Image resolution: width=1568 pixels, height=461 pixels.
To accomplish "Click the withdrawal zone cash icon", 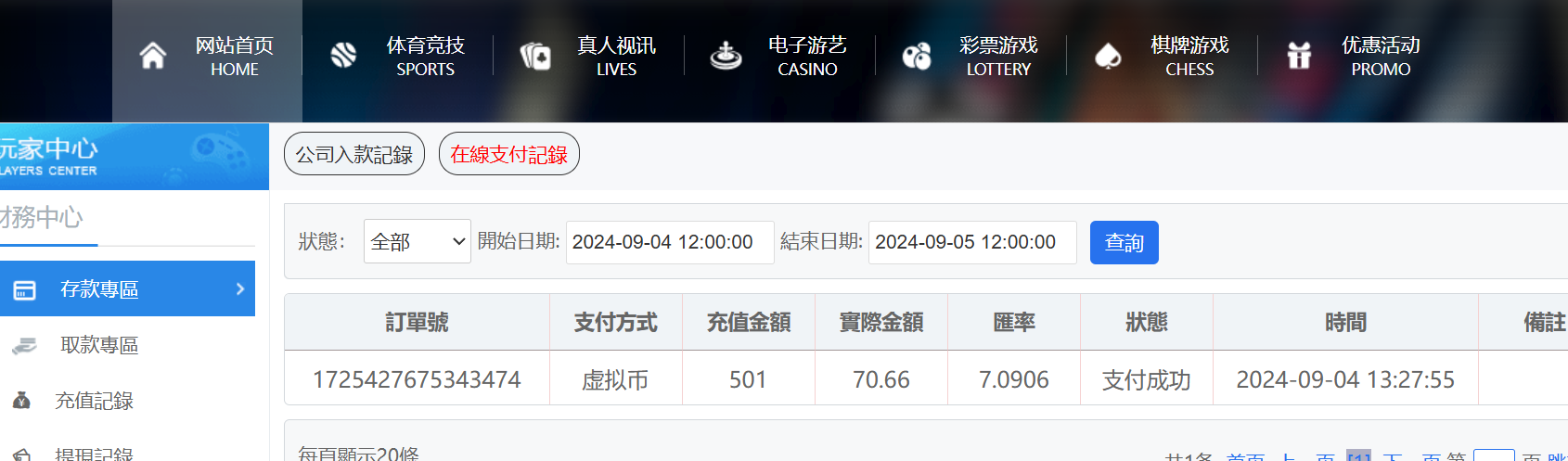I will (x=24, y=346).
